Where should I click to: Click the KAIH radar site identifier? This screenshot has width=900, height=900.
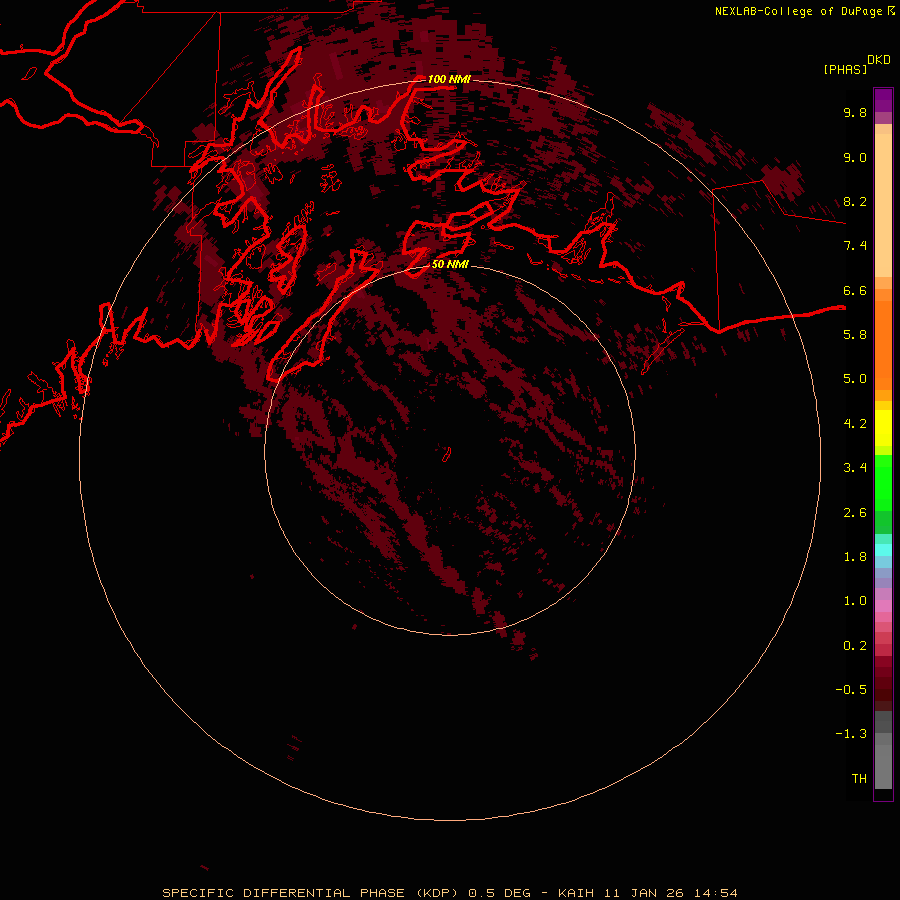tap(578, 893)
